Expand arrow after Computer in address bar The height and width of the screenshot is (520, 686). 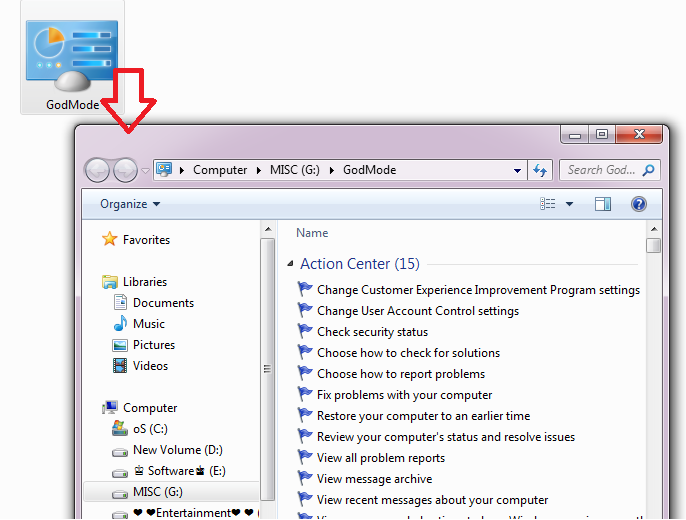coord(259,170)
